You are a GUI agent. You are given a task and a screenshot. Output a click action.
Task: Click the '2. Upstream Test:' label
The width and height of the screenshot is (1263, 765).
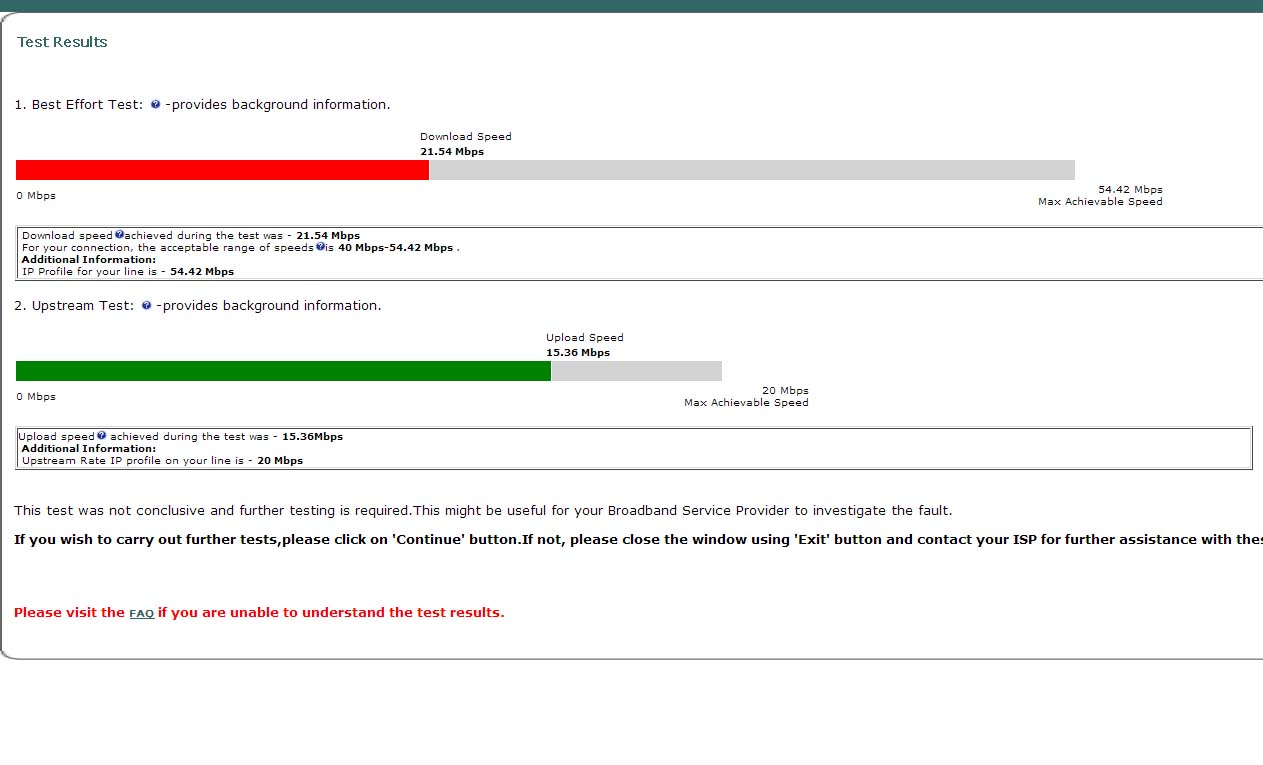click(74, 306)
